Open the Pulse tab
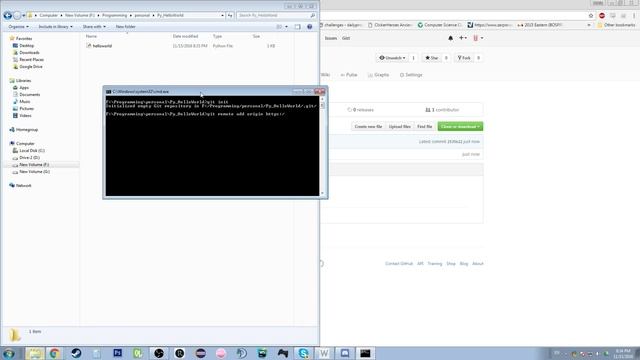Image resolution: width=640 pixels, height=360 pixels. click(349, 75)
